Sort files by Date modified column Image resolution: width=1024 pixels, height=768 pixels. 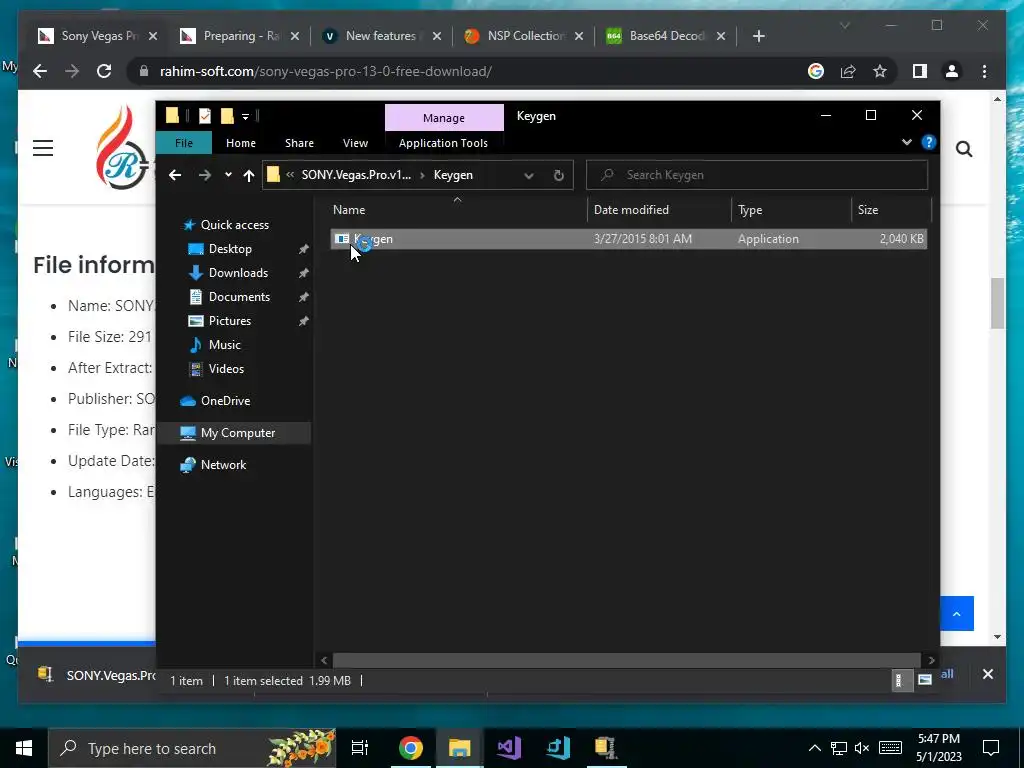coord(659,210)
